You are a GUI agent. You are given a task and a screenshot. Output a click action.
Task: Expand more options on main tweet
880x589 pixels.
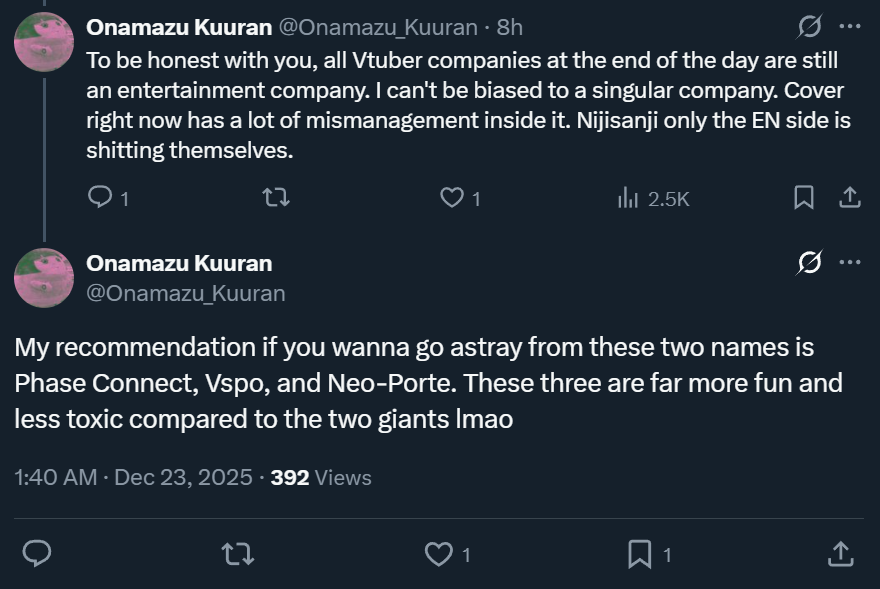(849, 263)
